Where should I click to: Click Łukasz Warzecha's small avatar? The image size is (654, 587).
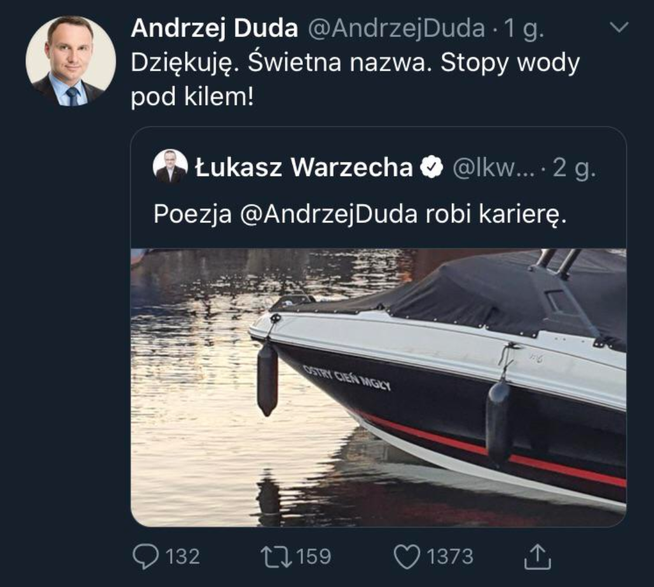(170, 166)
